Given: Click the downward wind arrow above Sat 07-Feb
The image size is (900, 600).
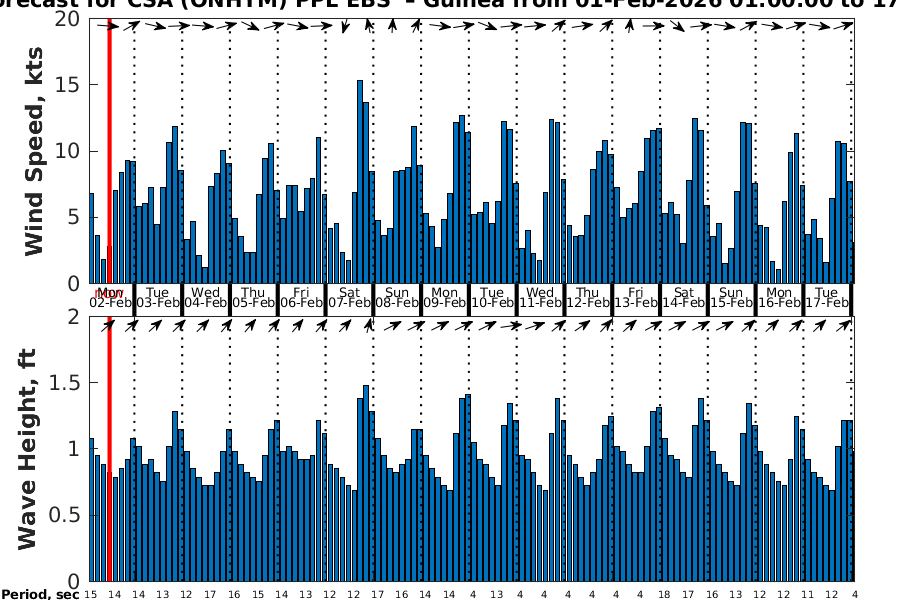Looking at the screenshot, I should coord(345,26).
